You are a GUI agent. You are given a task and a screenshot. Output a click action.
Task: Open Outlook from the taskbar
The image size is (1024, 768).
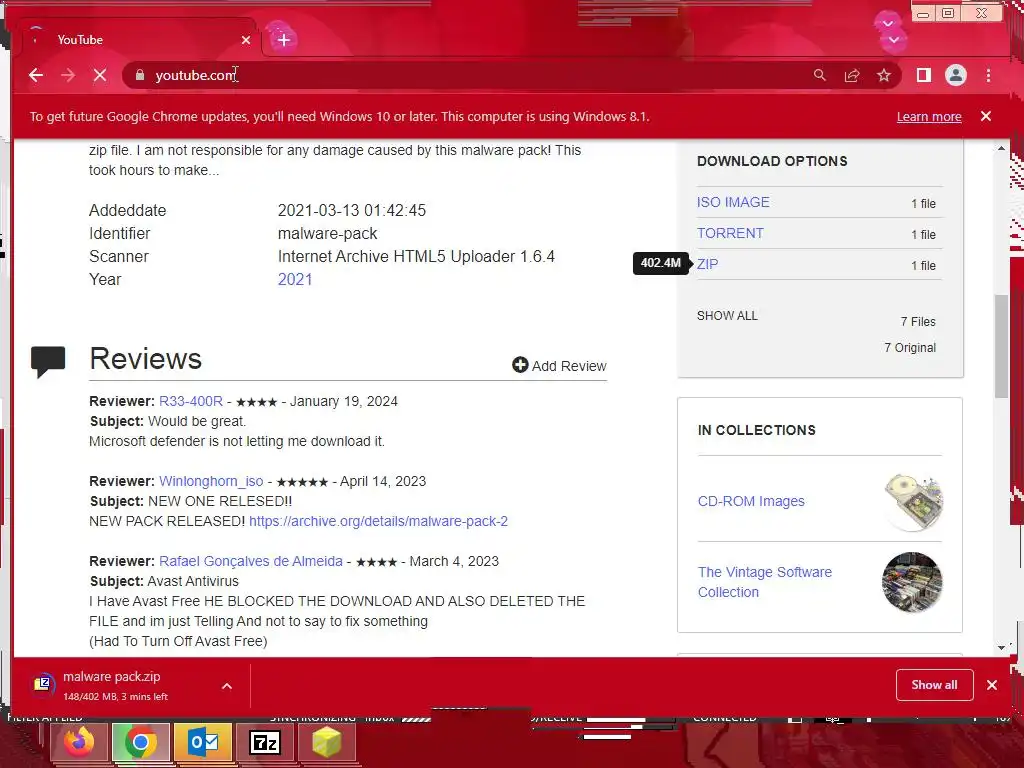[202, 743]
